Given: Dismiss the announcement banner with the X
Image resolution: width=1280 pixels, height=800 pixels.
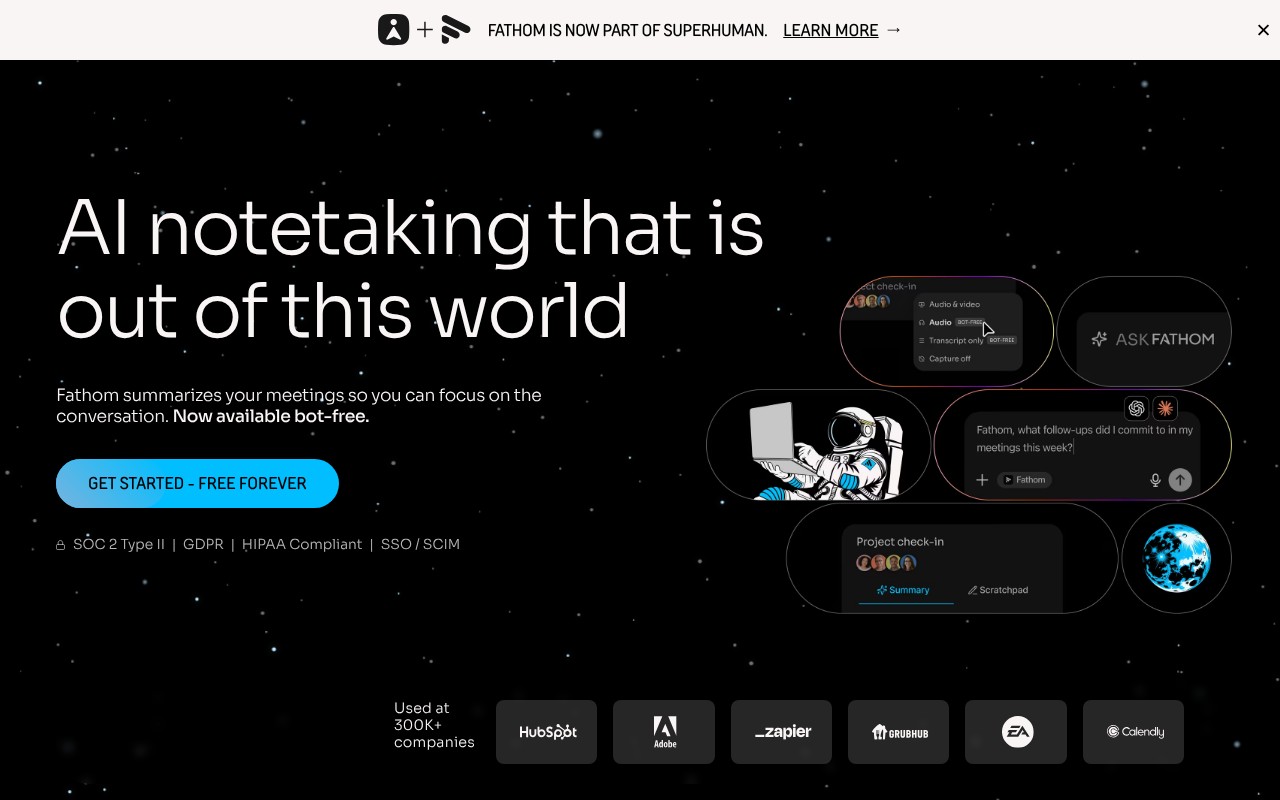Looking at the screenshot, I should click(x=1263, y=30).
